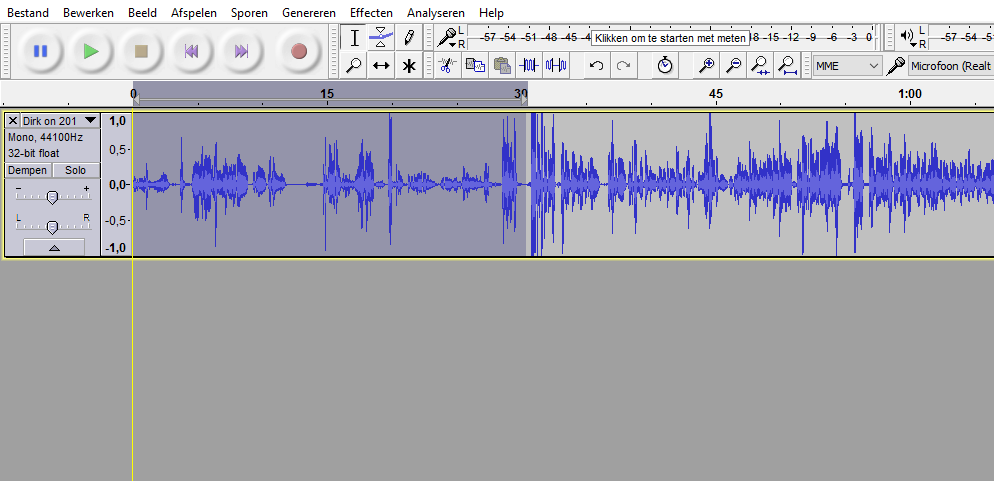Viewport: 994px width, 481px height.
Task: Open the Analyseren menu
Action: click(436, 13)
